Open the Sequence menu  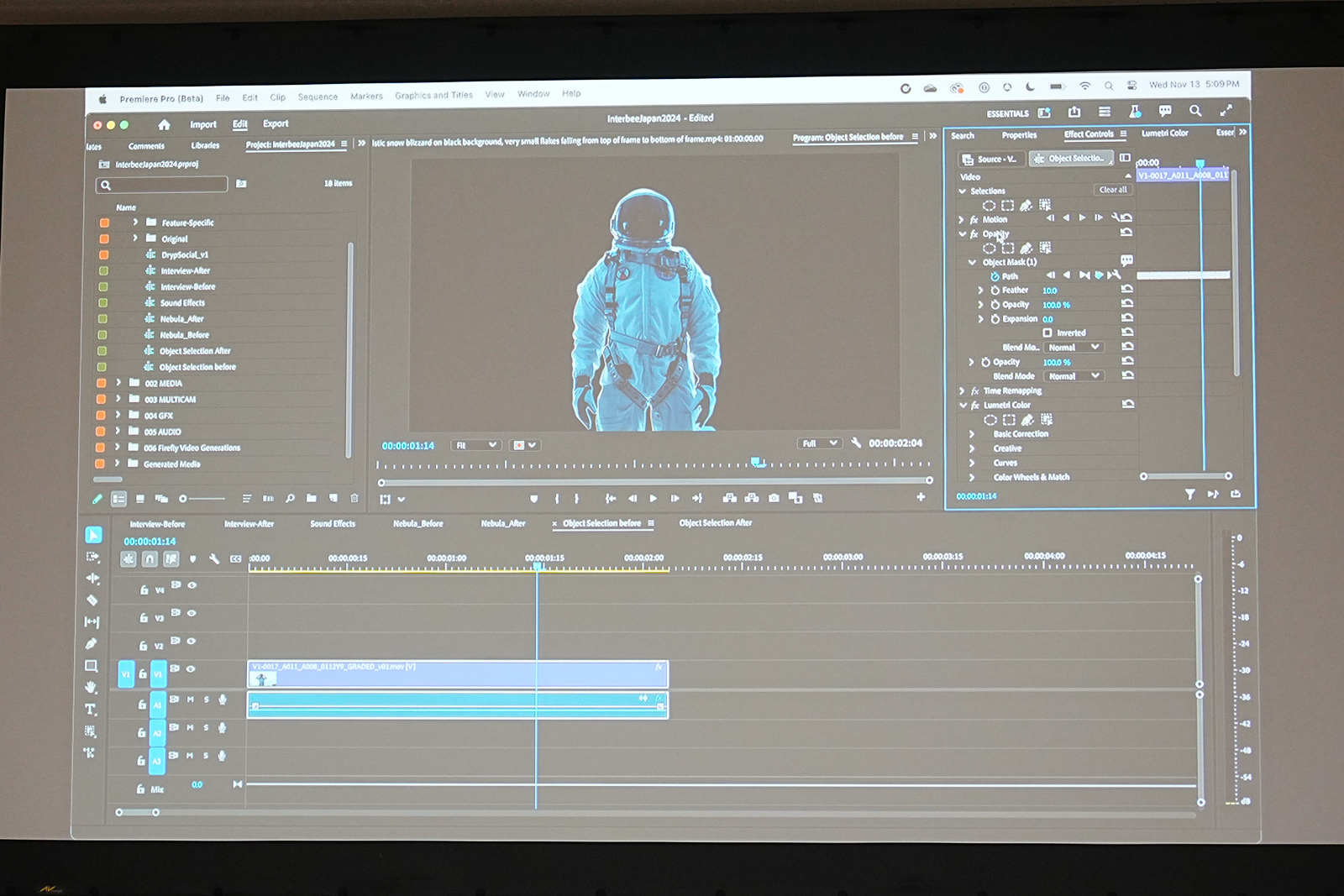point(318,97)
